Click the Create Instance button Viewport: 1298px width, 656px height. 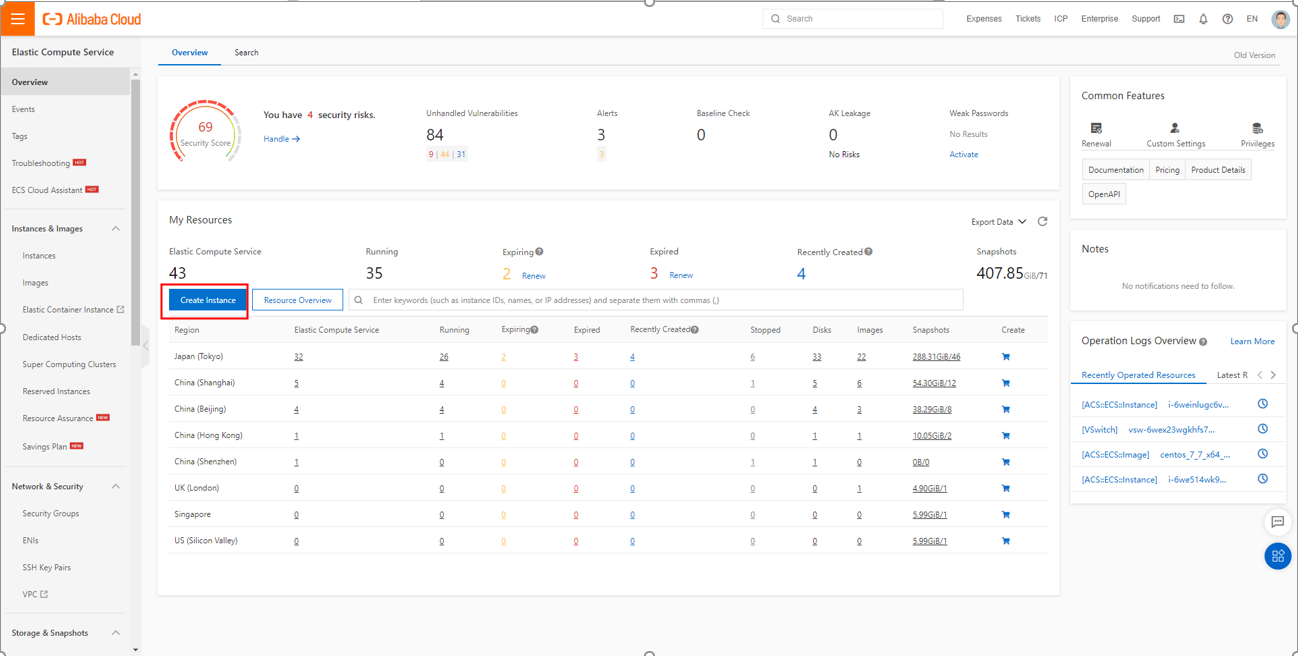click(208, 300)
